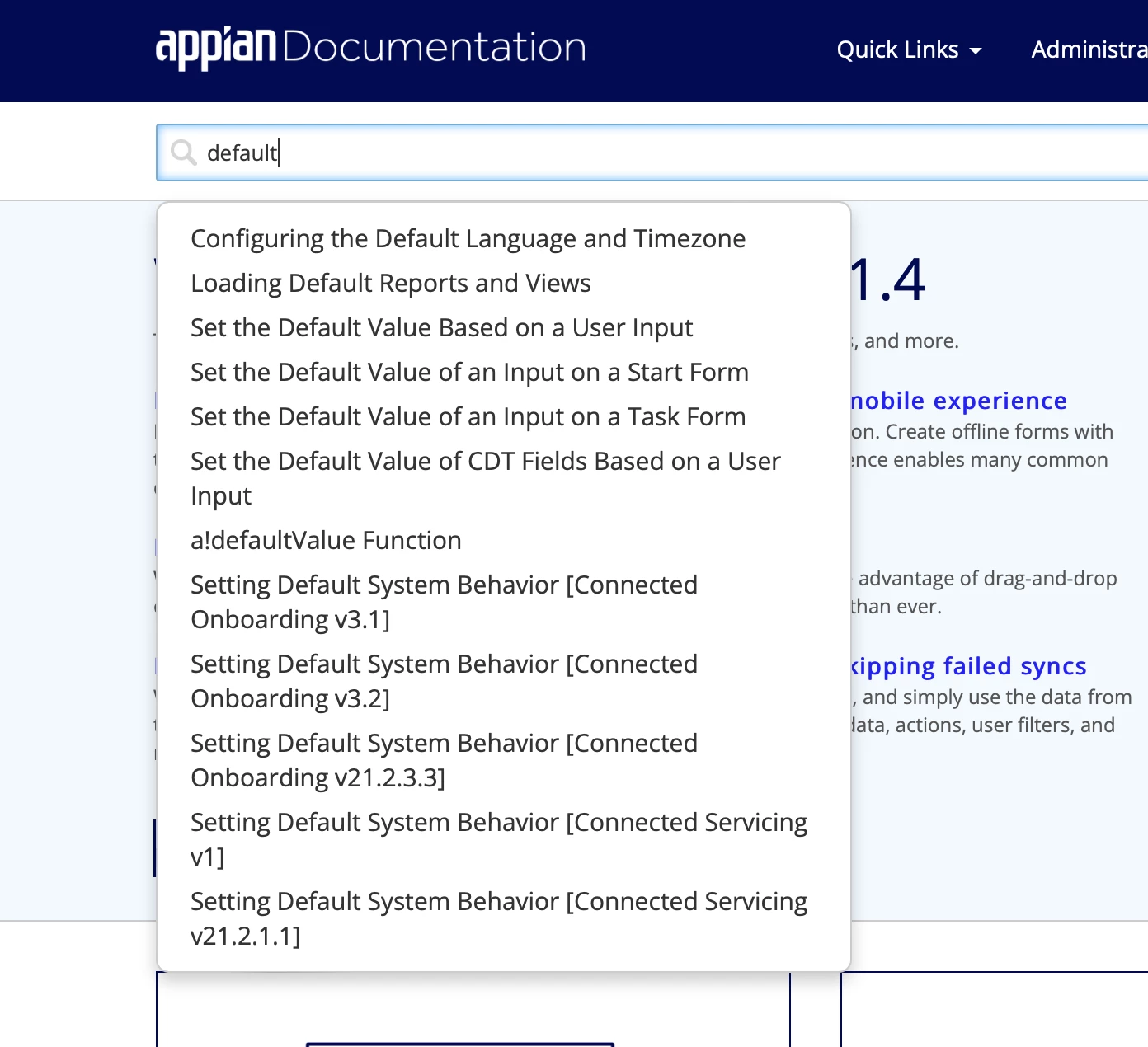Open the Administra… menu item in the top bar
Image resolution: width=1148 pixels, height=1047 pixels.
pyautogui.click(x=1089, y=49)
